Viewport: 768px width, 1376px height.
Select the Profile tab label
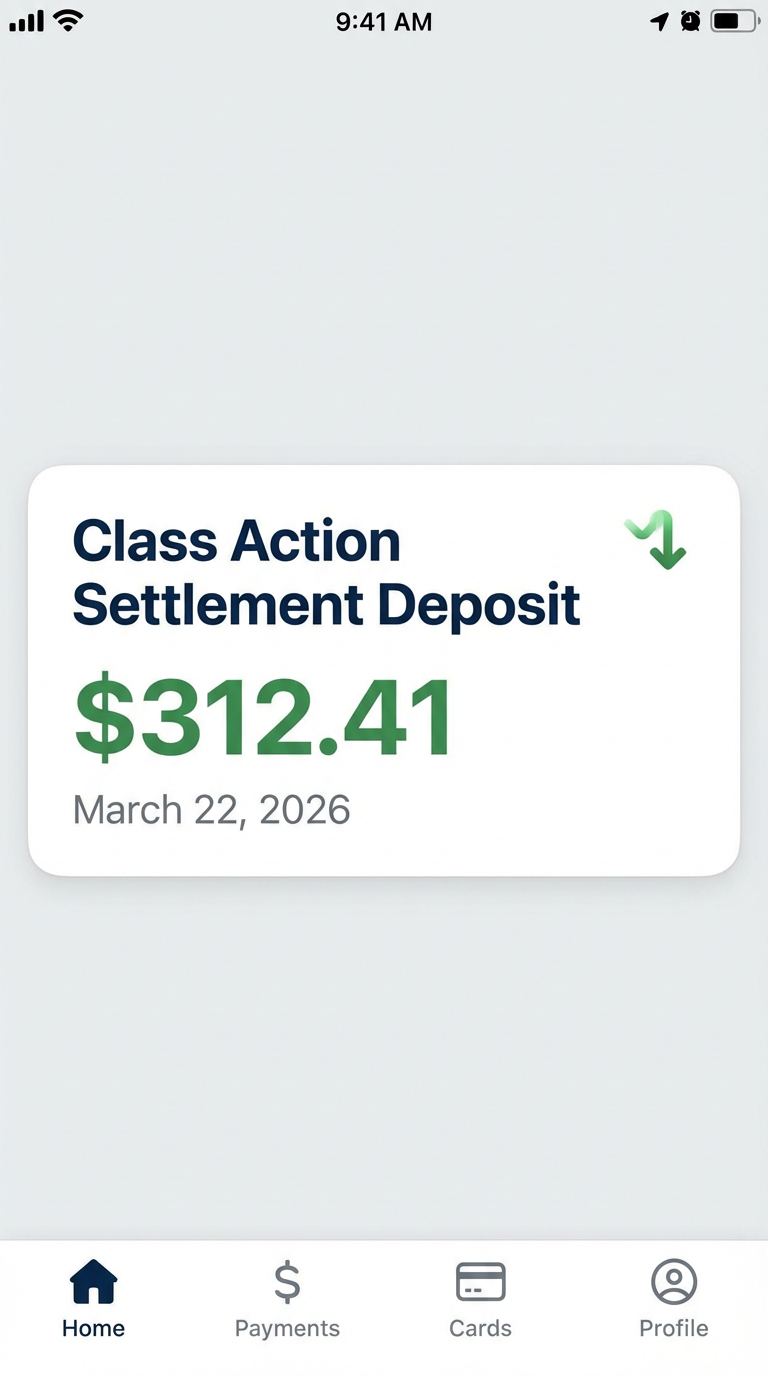[673, 1329]
